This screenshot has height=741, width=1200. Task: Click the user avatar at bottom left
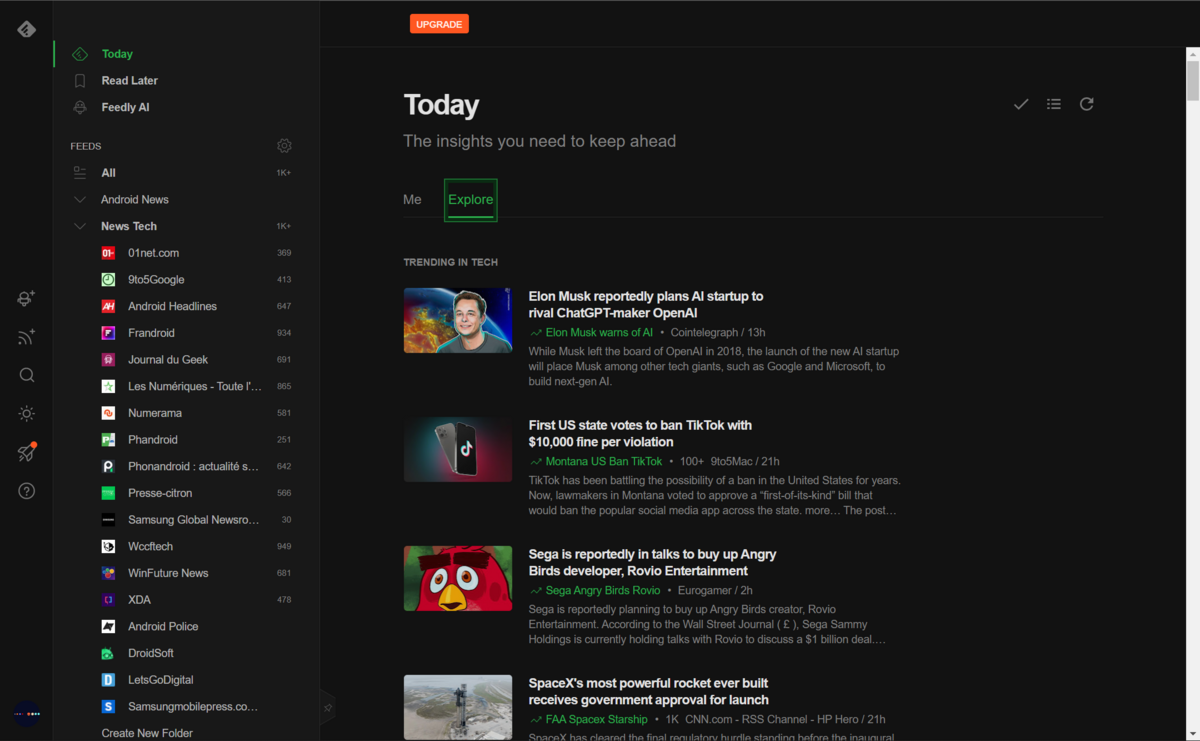pyautogui.click(x=27, y=714)
